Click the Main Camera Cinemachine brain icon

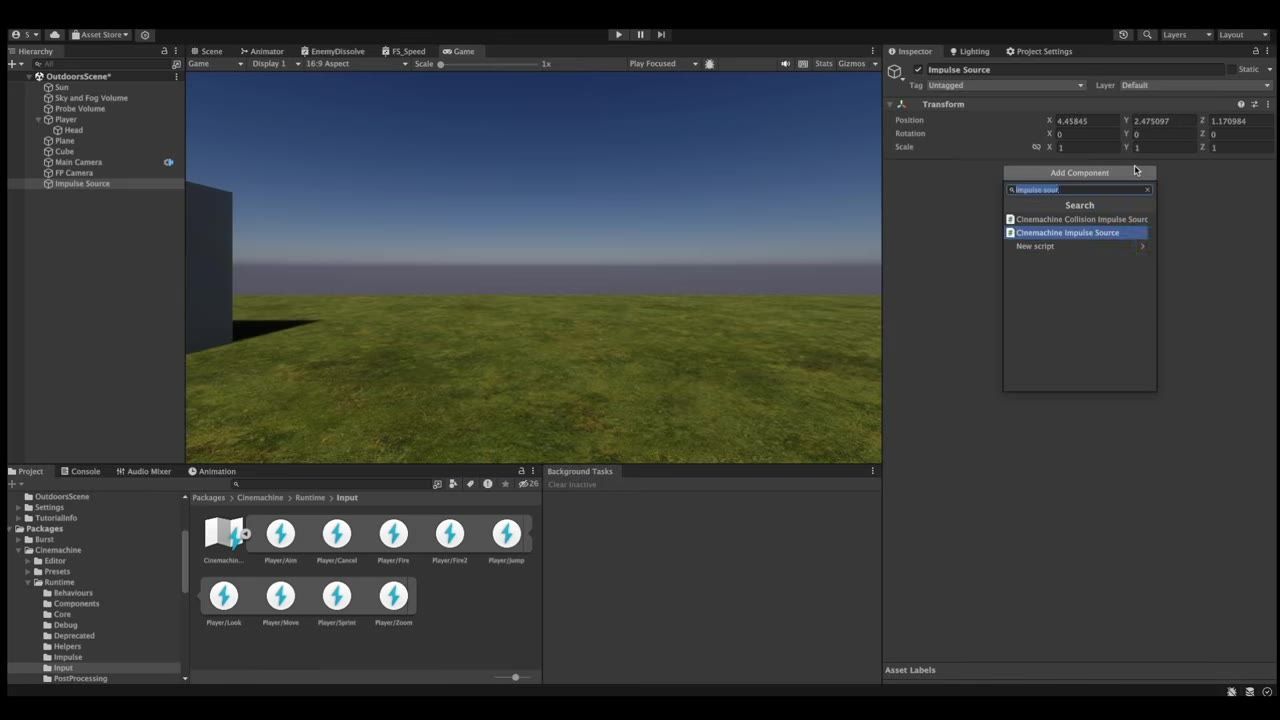168,162
